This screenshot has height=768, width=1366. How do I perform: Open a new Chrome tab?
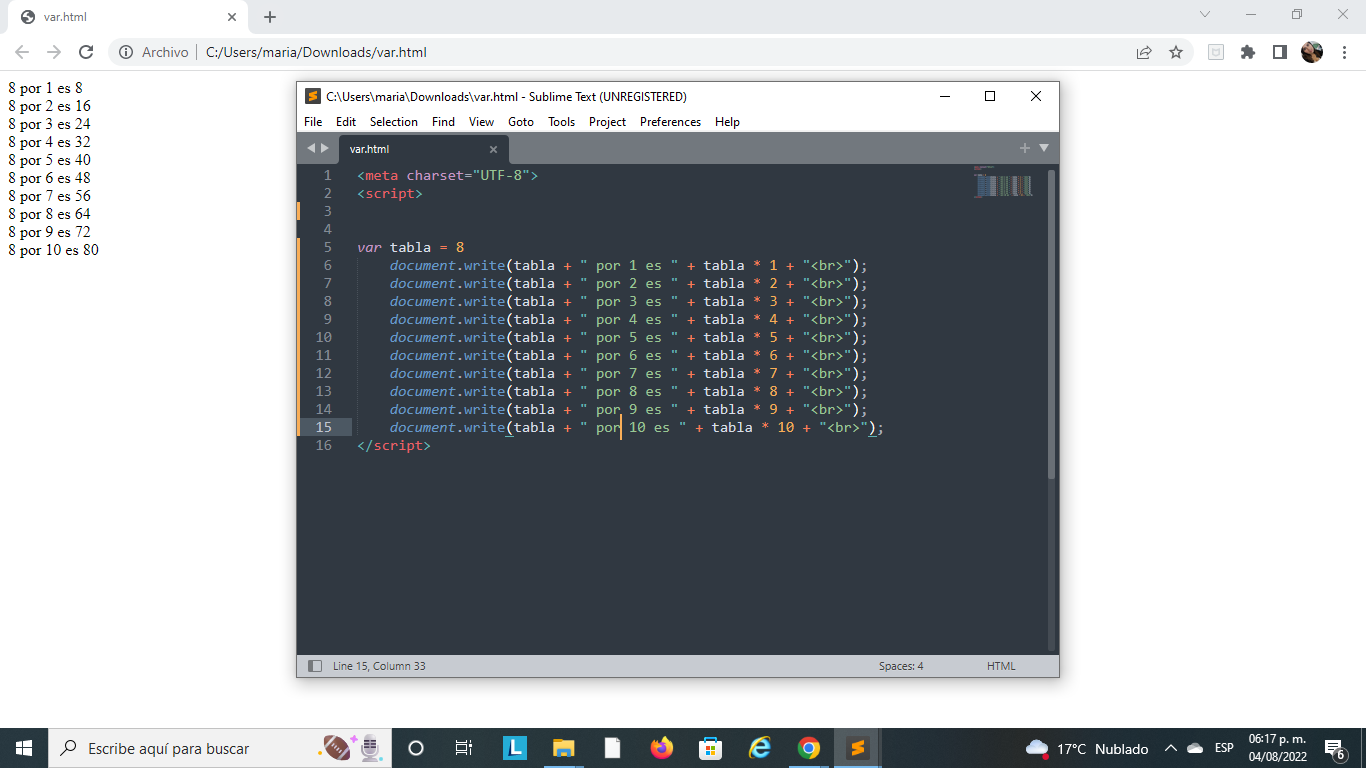point(270,17)
